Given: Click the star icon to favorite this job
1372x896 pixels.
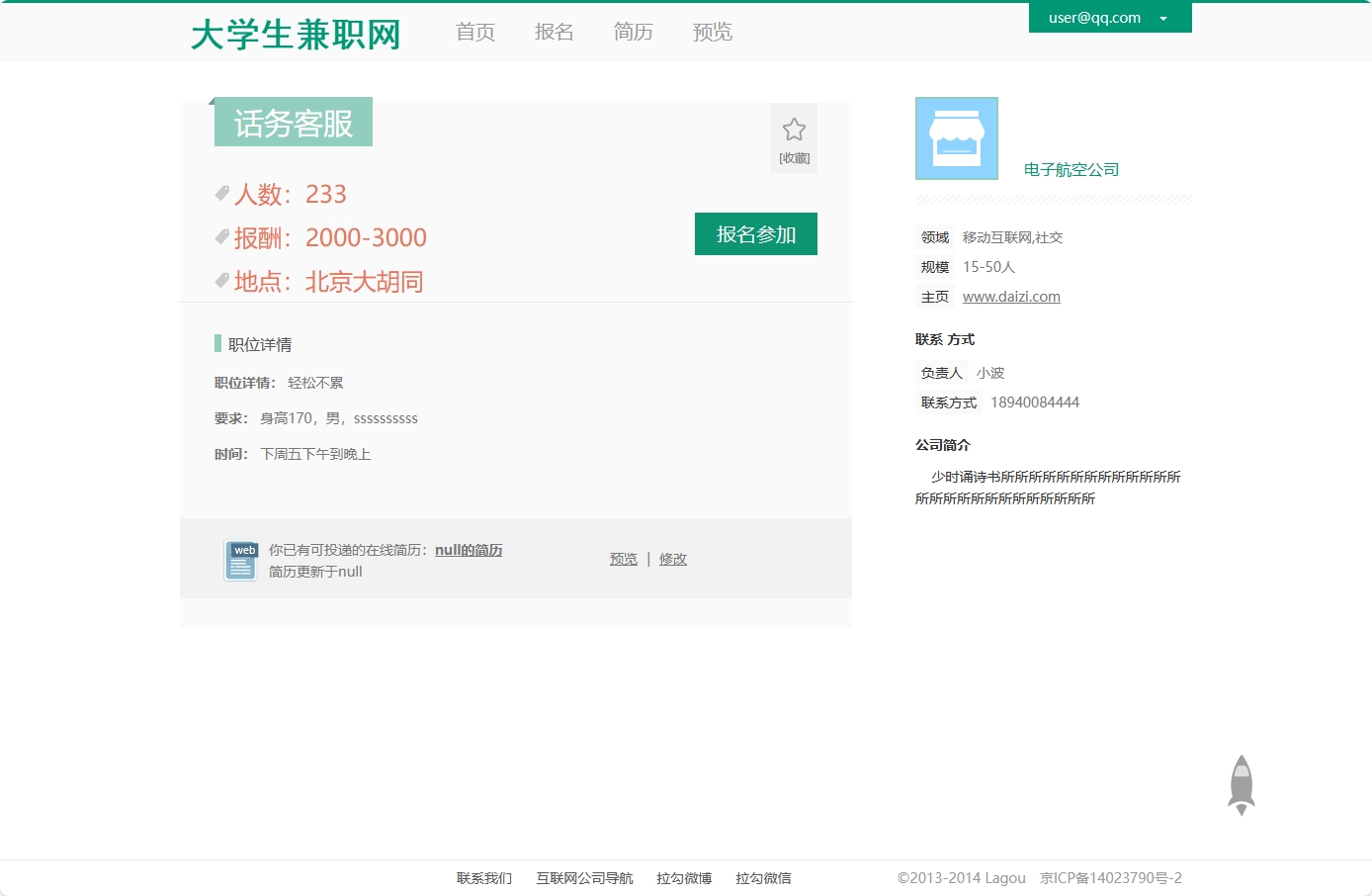Looking at the screenshot, I should [x=794, y=129].
